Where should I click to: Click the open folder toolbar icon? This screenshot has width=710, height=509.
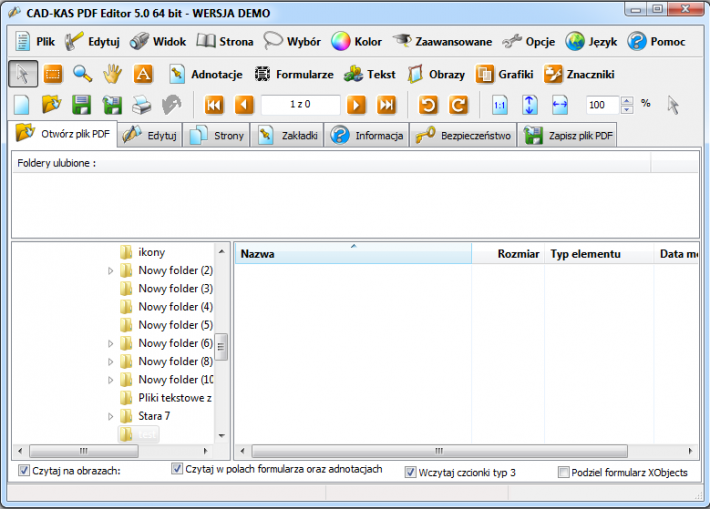tap(51, 105)
